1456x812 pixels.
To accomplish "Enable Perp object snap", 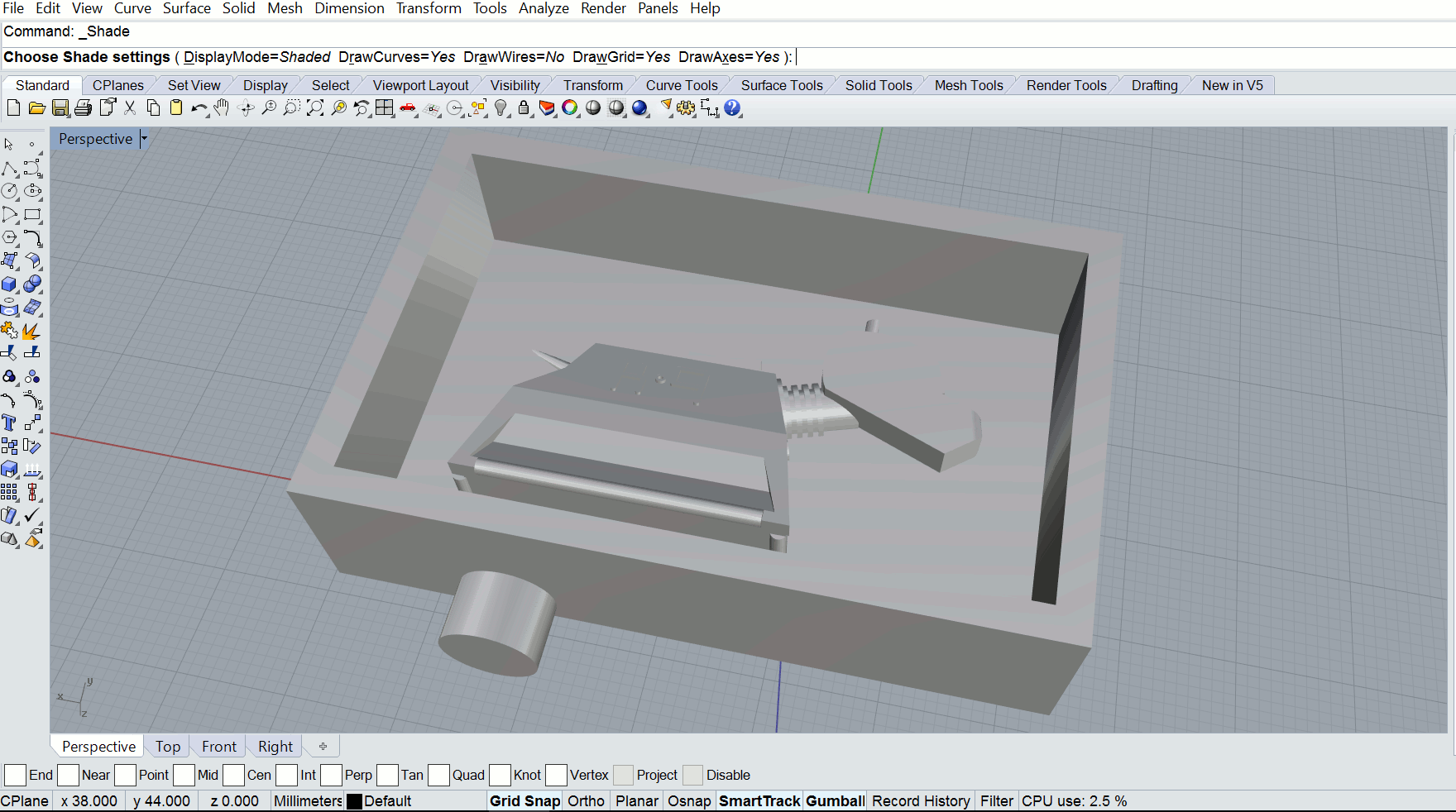I will click(331, 775).
